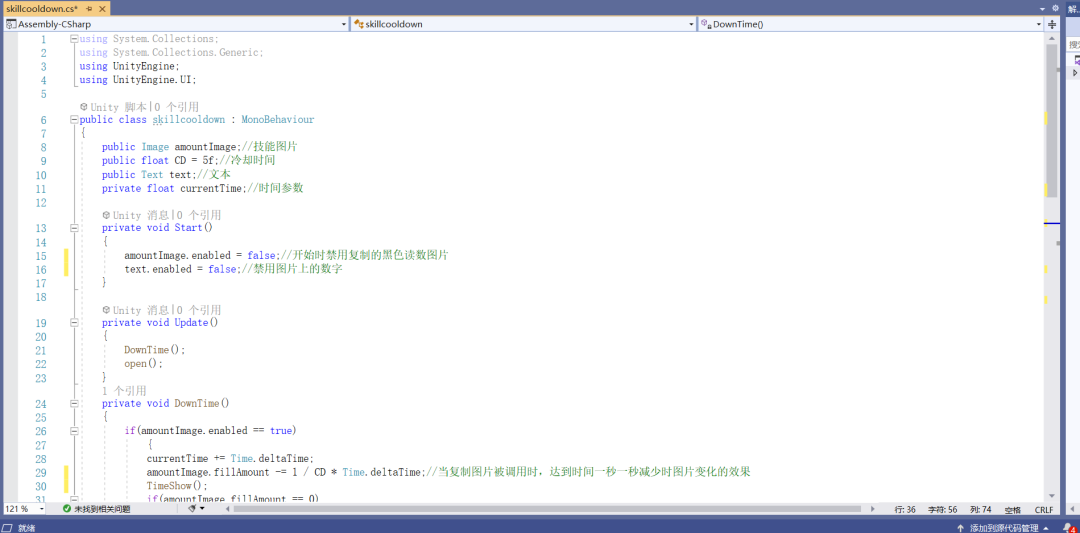This screenshot has height=533, width=1080.
Task: Click line number 29 in the margin
Action: (40, 472)
